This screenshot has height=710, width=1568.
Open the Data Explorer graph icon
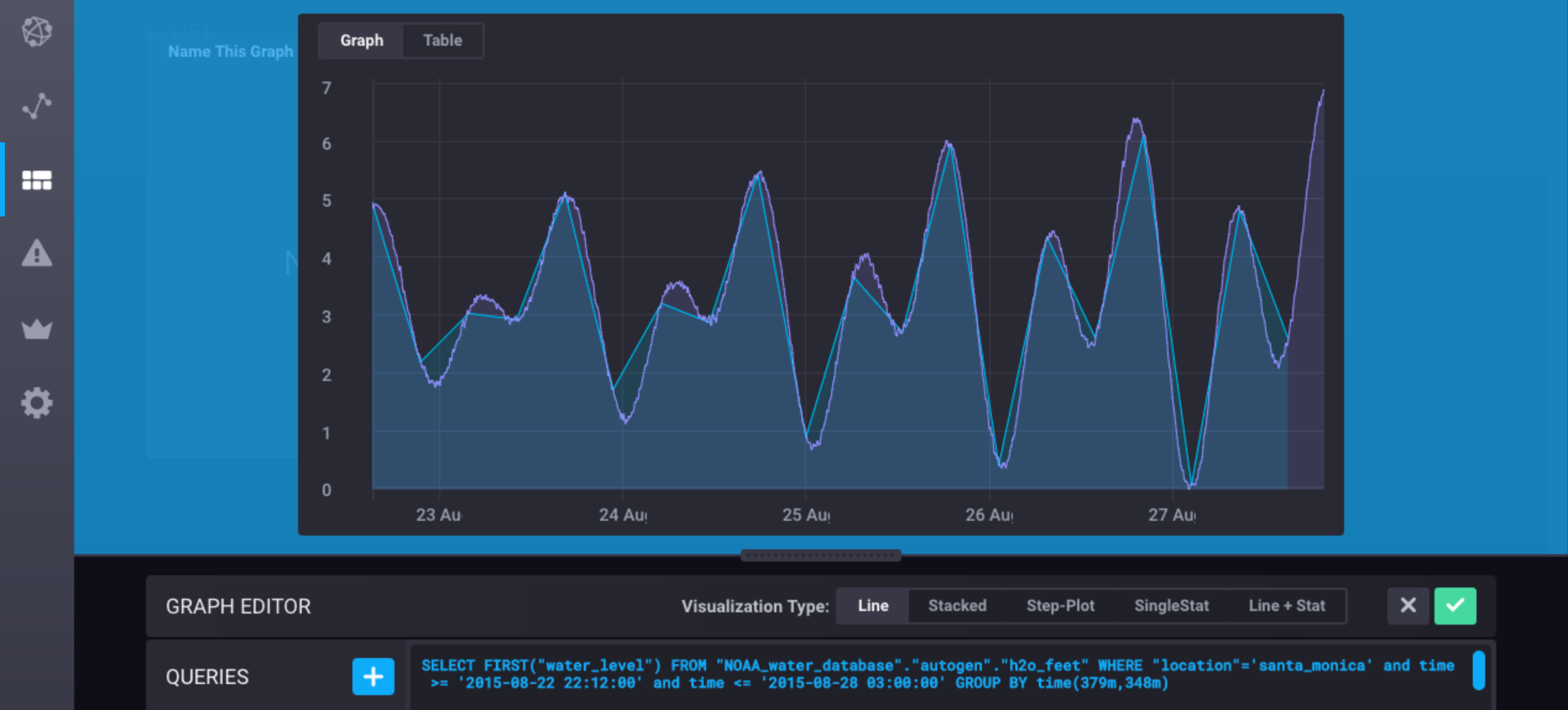[36, 106]
